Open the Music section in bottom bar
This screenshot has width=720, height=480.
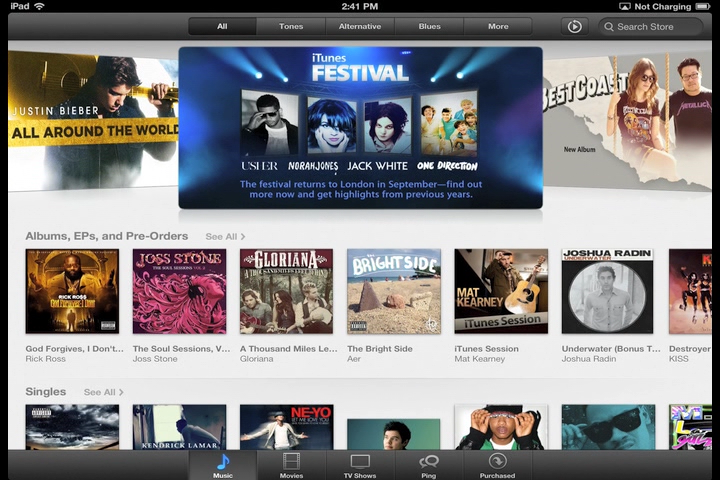pyautogui.click(x=223, y=465)
